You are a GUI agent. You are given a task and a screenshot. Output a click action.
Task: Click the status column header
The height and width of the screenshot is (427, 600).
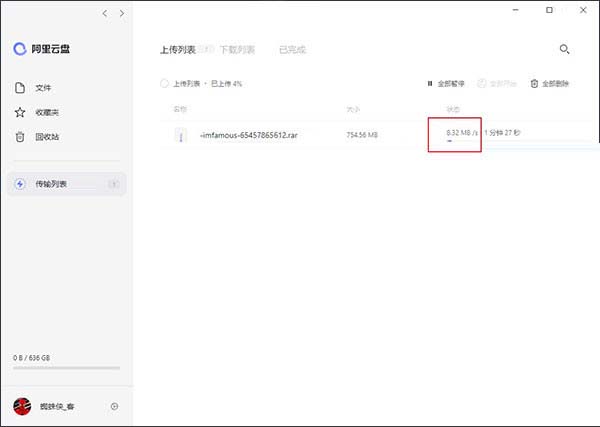tap(453, 109)
